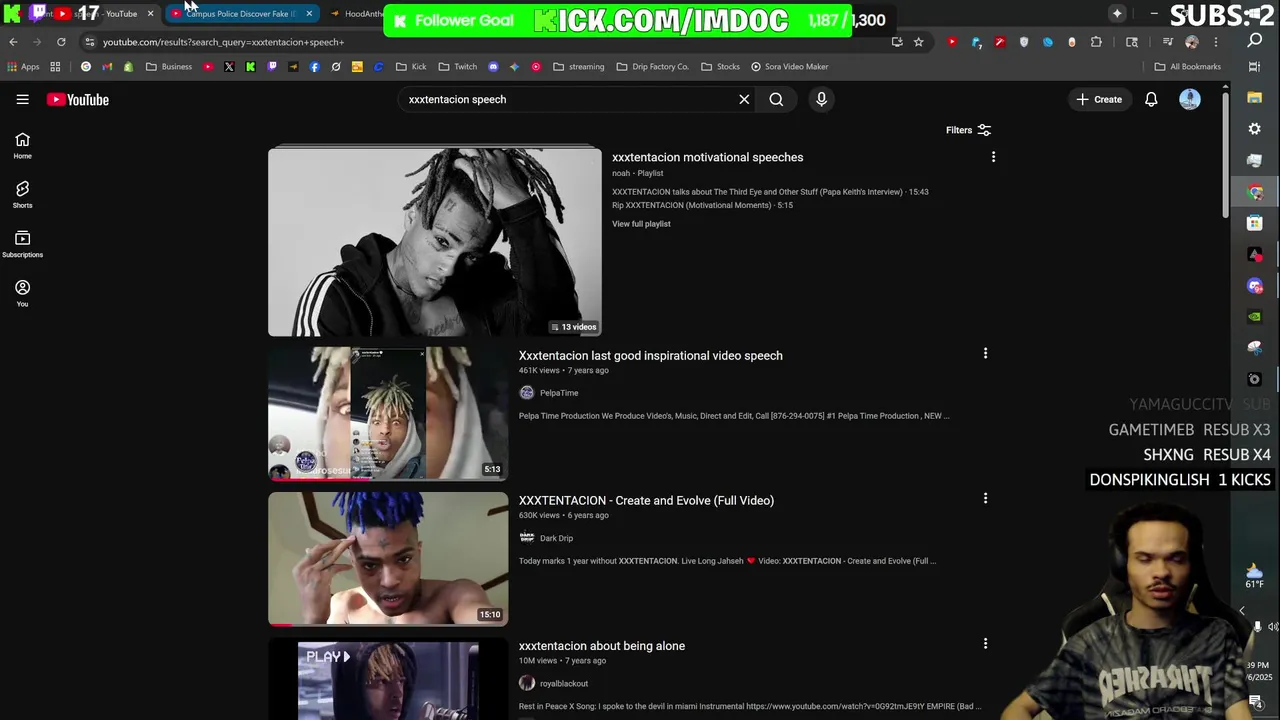The height and width of the screenshot is (720, 1280).
Task: Open the Gemini sparkle button in title bar
Action: 1117,14
